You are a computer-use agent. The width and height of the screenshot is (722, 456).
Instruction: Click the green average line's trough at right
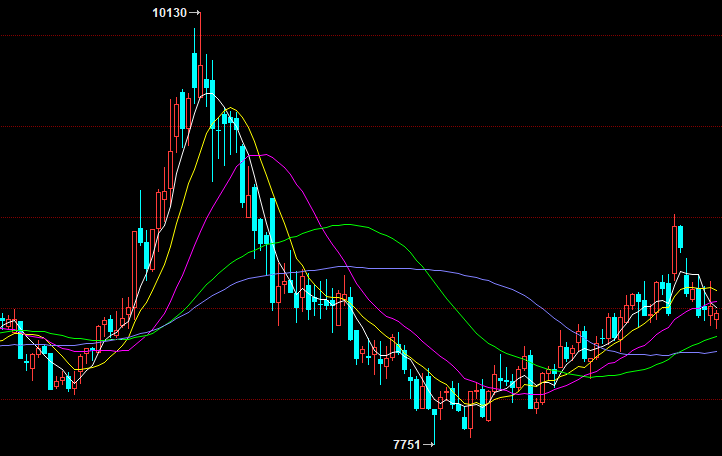pyautogui.click(x=590, y=377)
